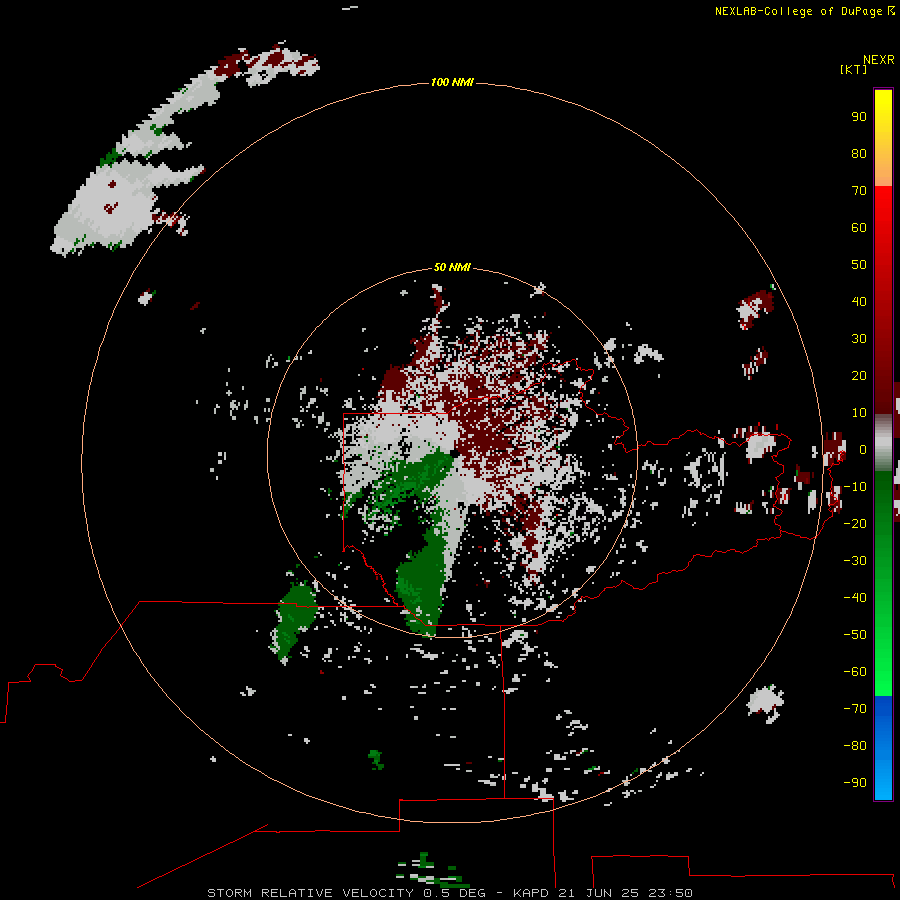Screen dimensions: 900x900
Task: Click the STORM RELATIVE VELOCITY caption text
Action: click(311, 893)
